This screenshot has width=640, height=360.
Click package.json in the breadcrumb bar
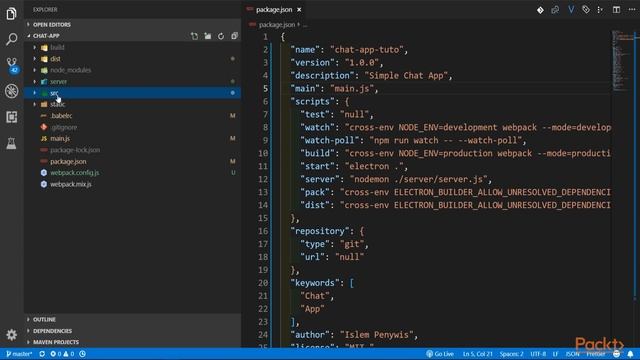pos(276,25)
